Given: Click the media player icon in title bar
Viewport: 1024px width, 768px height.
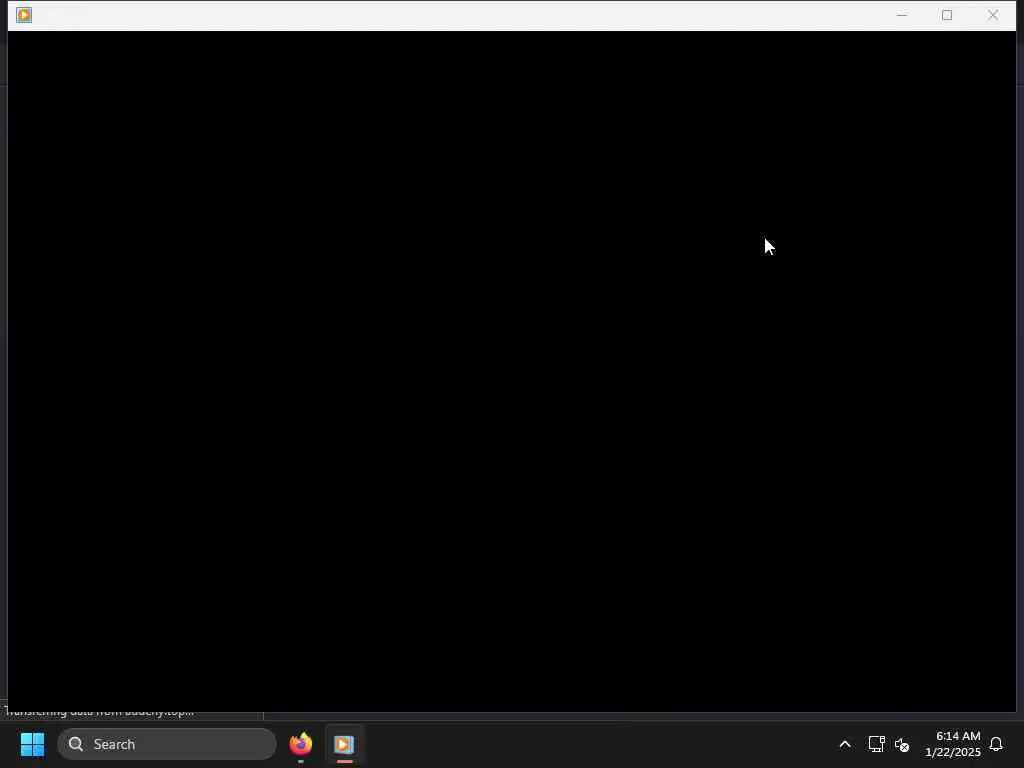Looking at the screenshot, I should click(x=24, y=15).
